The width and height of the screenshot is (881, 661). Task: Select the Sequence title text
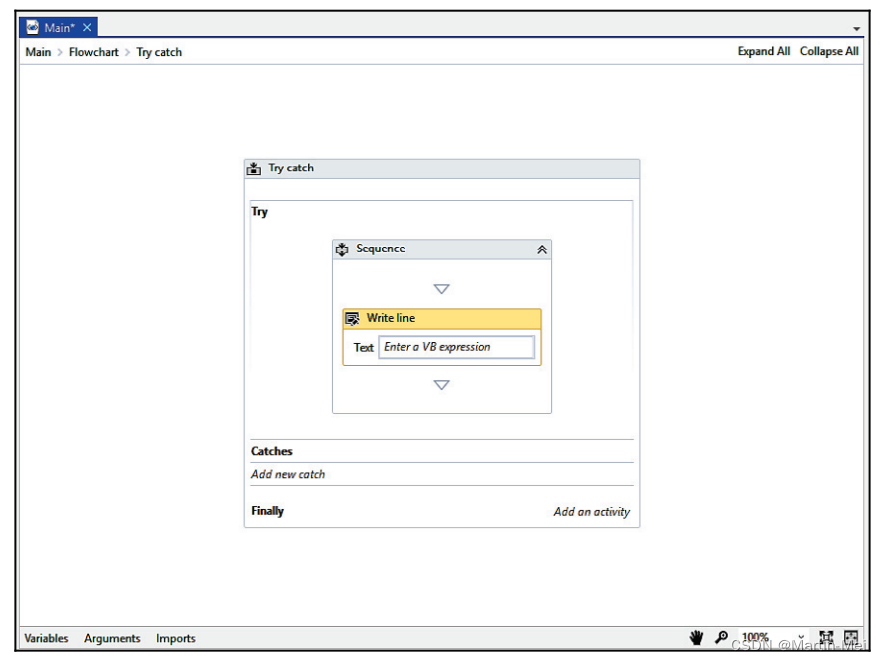380,248
